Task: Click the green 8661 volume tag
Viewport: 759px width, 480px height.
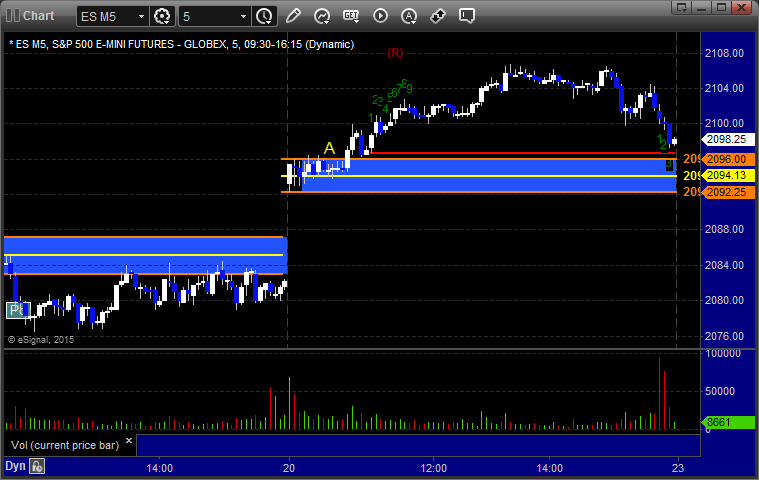Action: (729, 422)
